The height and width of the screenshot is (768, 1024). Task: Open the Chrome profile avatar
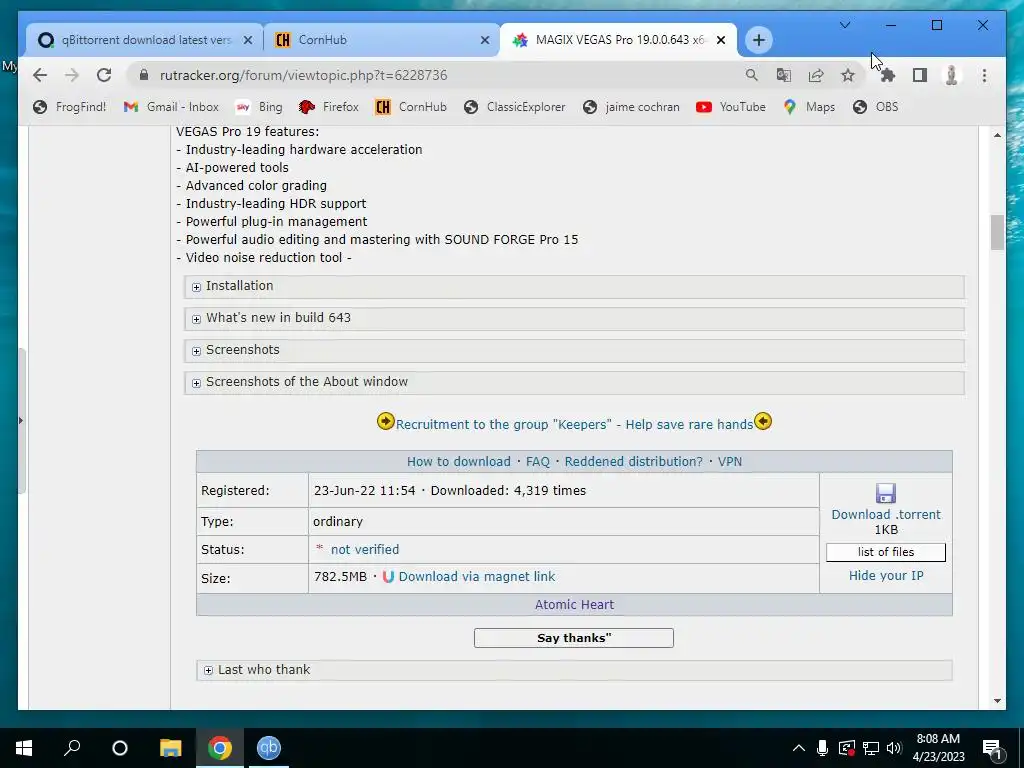click(x=952, y=75)
